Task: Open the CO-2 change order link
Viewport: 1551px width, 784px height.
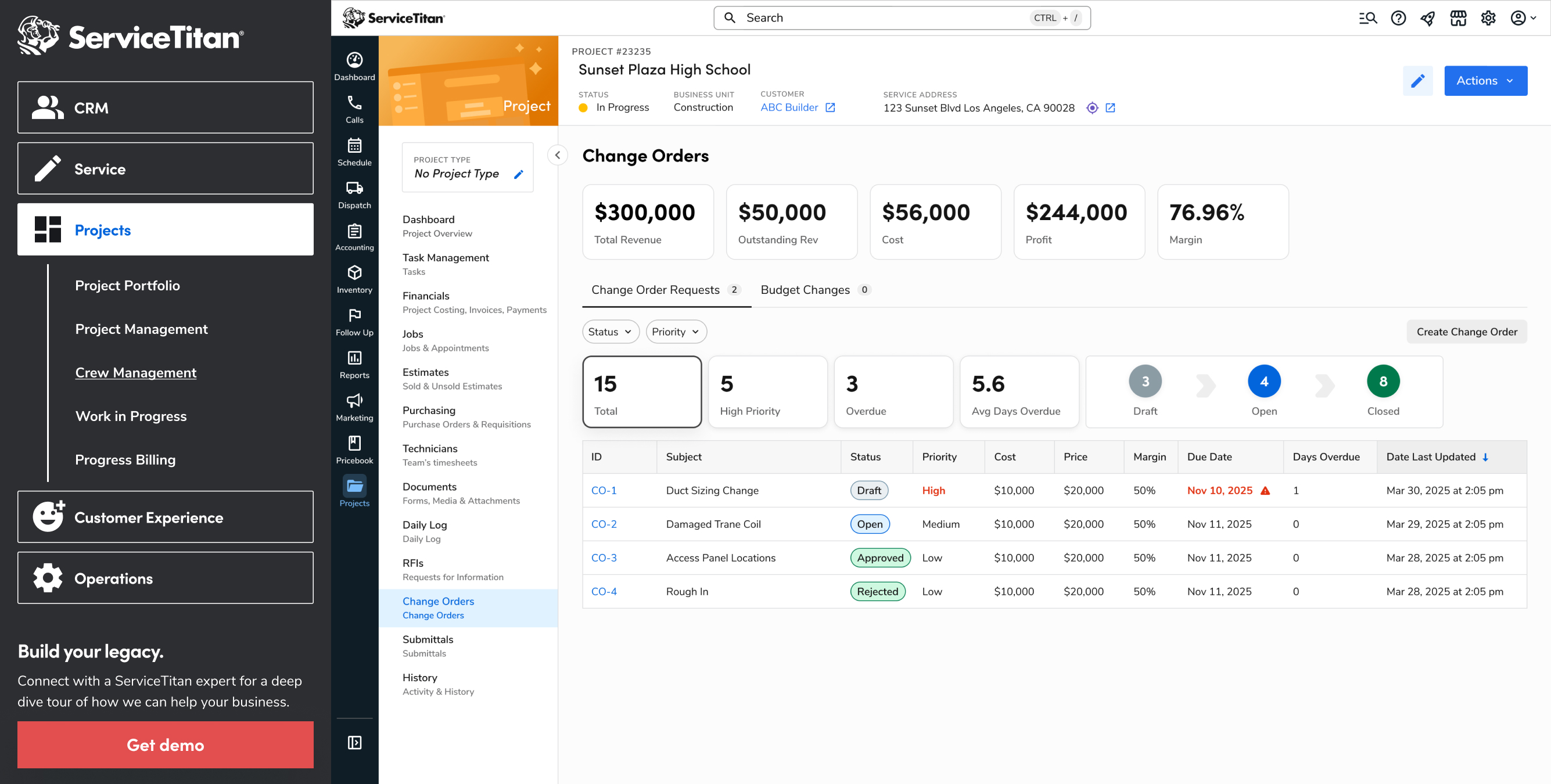Action: point(604,524)
